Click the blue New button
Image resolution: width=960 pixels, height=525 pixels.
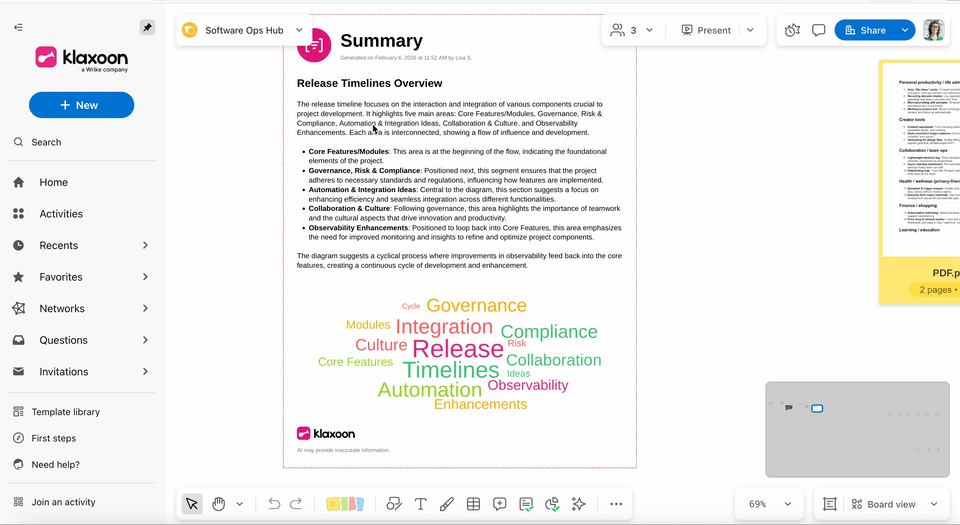point(81,105)
